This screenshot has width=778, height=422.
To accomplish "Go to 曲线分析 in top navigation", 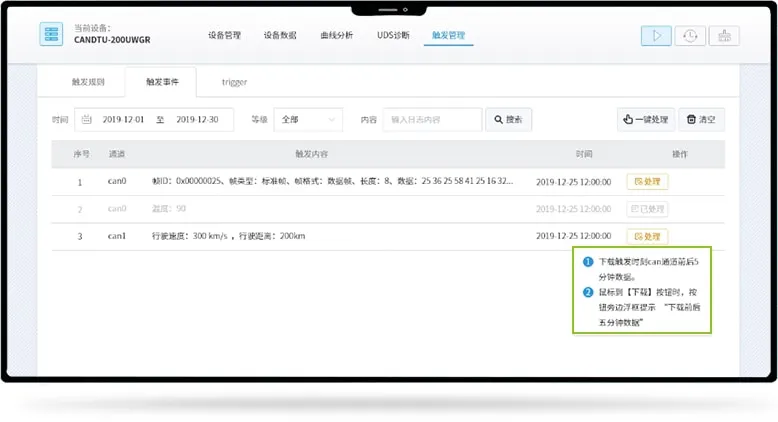I will tap(336, 35).
